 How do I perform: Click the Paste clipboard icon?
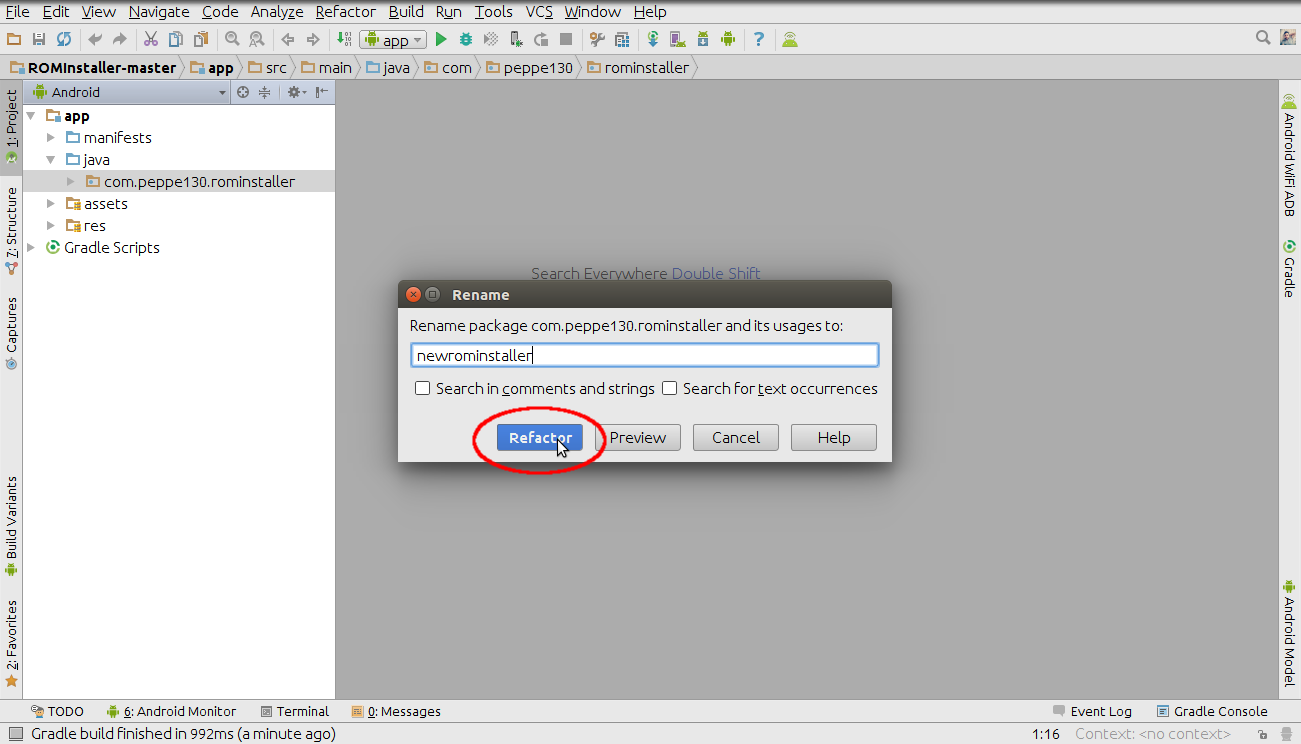tap(201, 39)
